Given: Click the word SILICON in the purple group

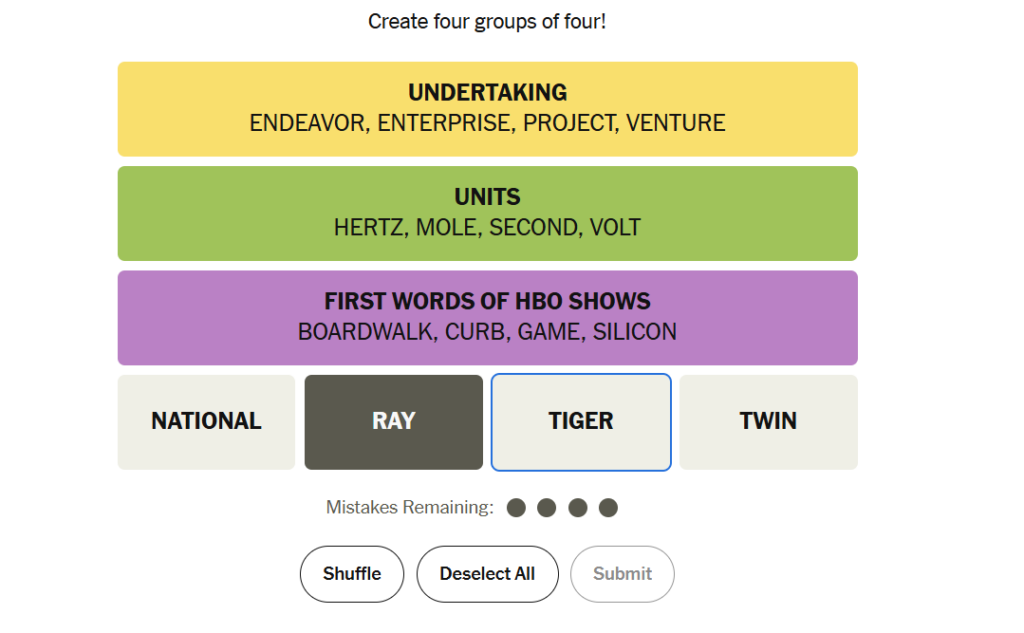Looking at the screenshot, I should 634,331.
